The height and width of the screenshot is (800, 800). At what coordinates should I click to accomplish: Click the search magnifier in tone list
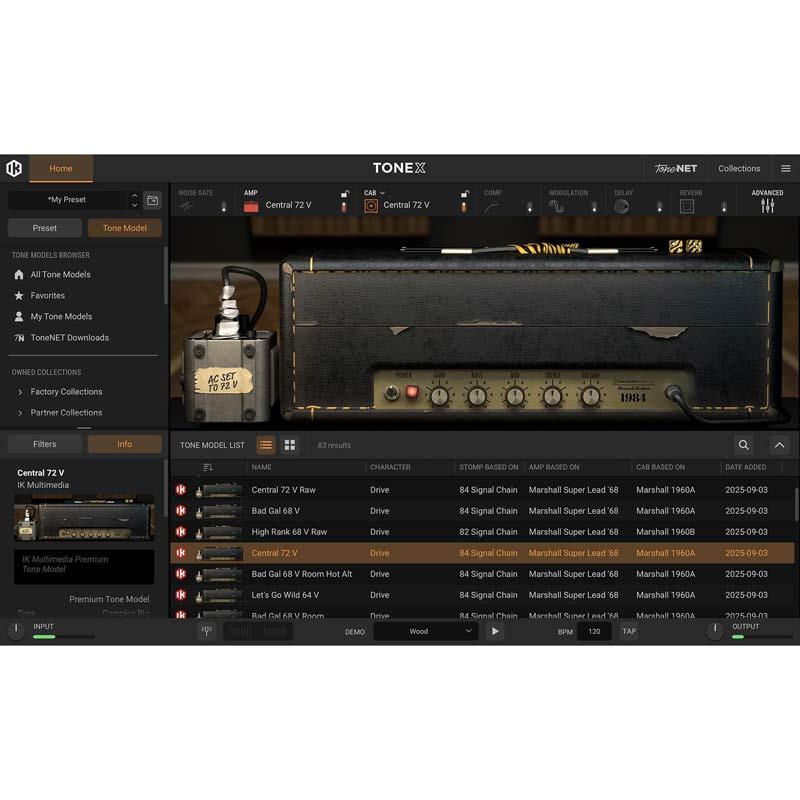(x=744, y=445)
